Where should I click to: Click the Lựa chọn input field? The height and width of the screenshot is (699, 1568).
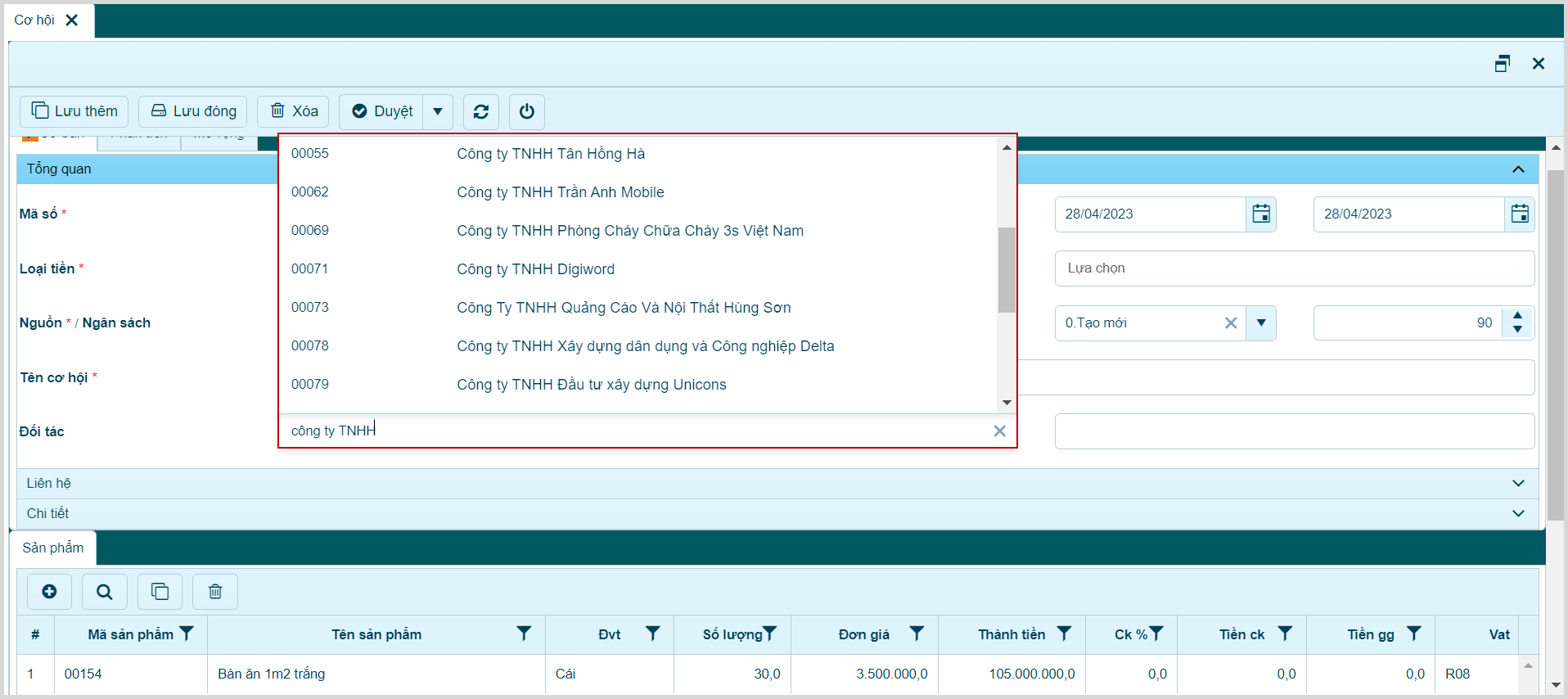click(x=1294, y=268)
